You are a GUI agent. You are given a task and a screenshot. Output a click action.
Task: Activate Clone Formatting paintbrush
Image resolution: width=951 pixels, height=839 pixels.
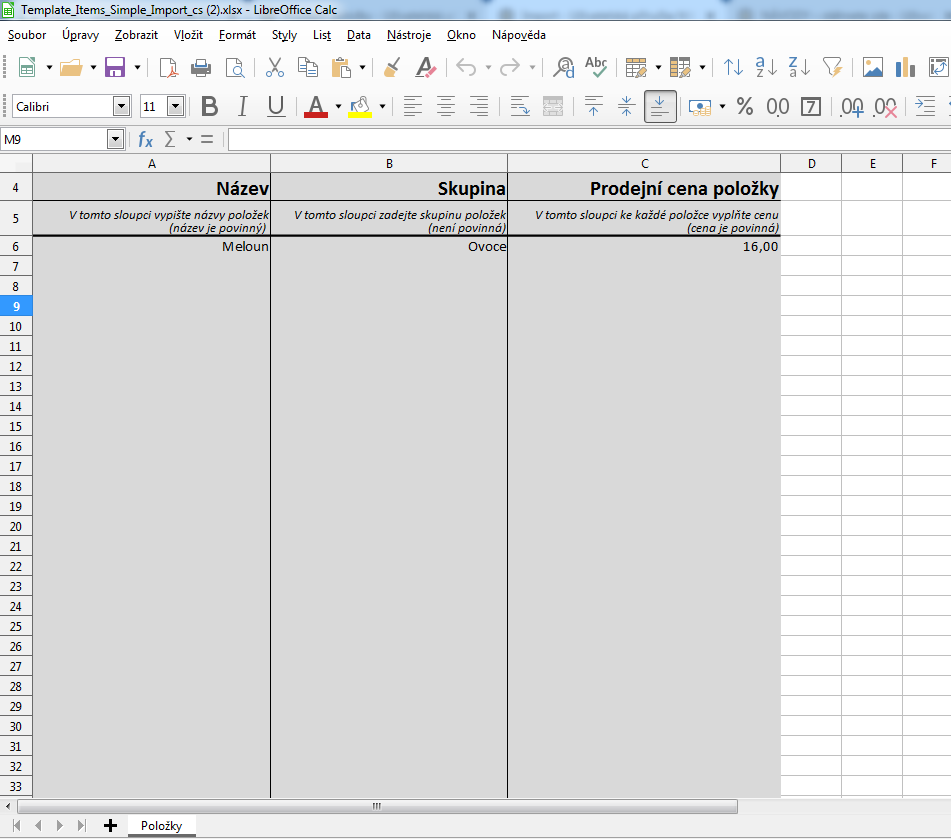click(392, 67)
